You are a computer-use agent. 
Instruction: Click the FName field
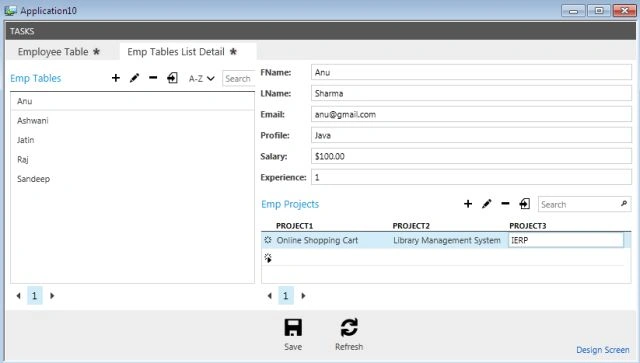coord(471,72)
